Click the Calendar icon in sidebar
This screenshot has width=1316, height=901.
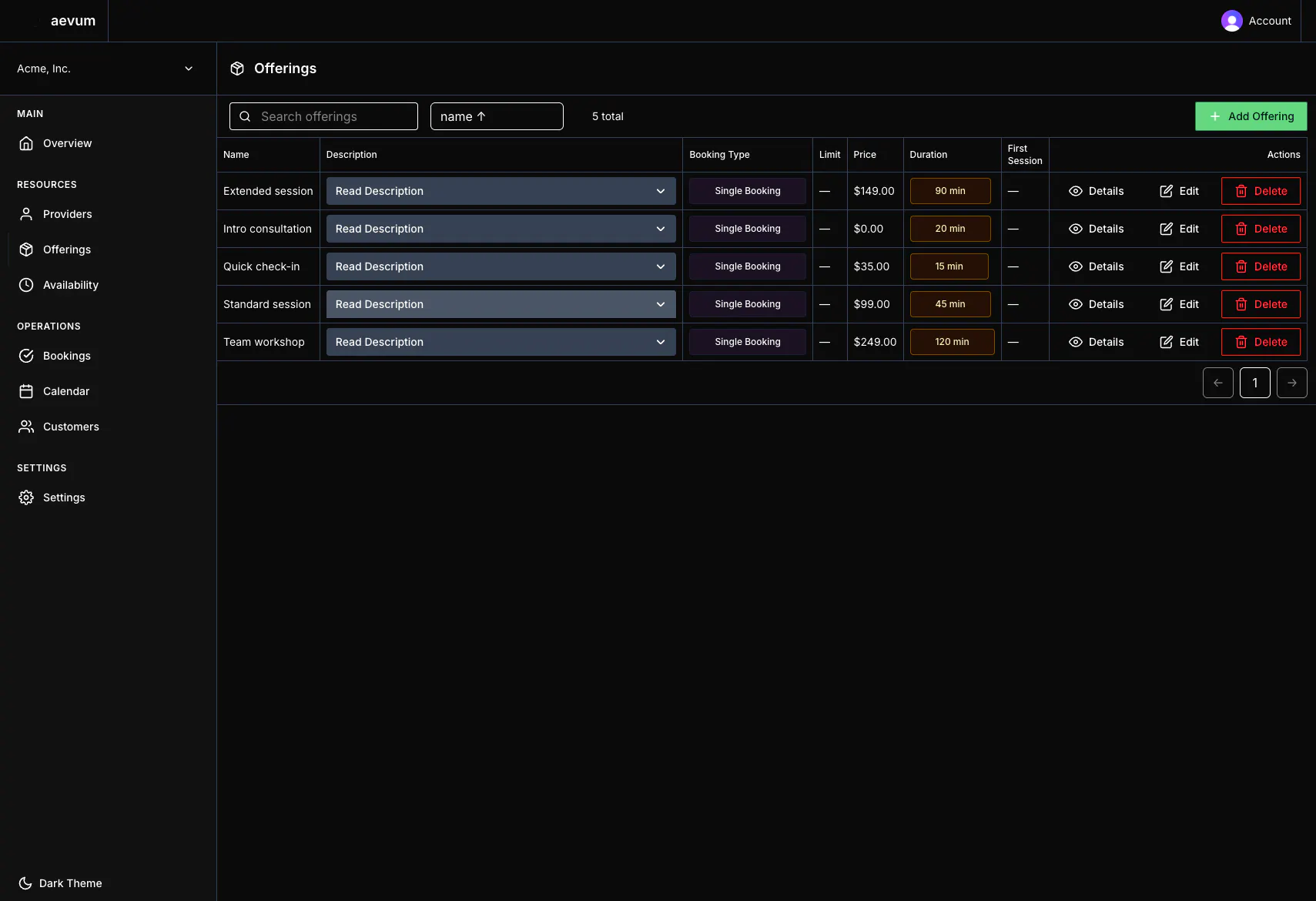coord(26,391)
